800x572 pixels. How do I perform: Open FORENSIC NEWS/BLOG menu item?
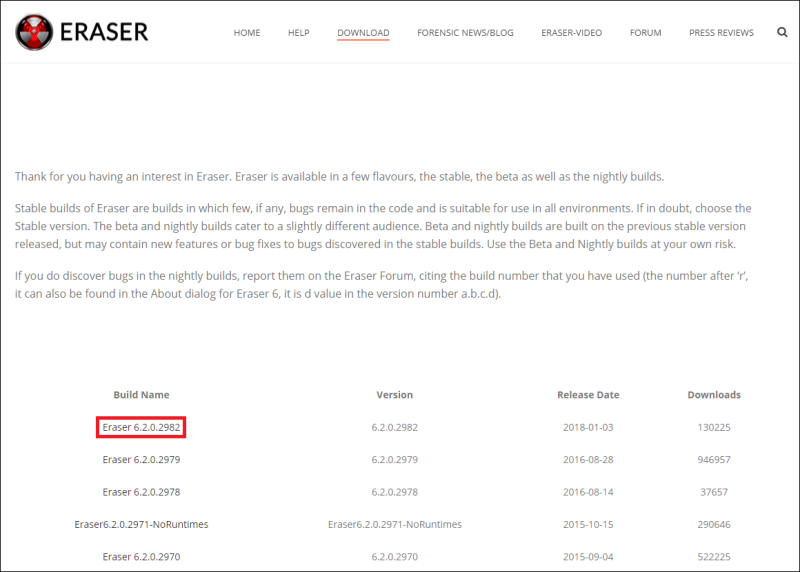click(x=465, y=33)
